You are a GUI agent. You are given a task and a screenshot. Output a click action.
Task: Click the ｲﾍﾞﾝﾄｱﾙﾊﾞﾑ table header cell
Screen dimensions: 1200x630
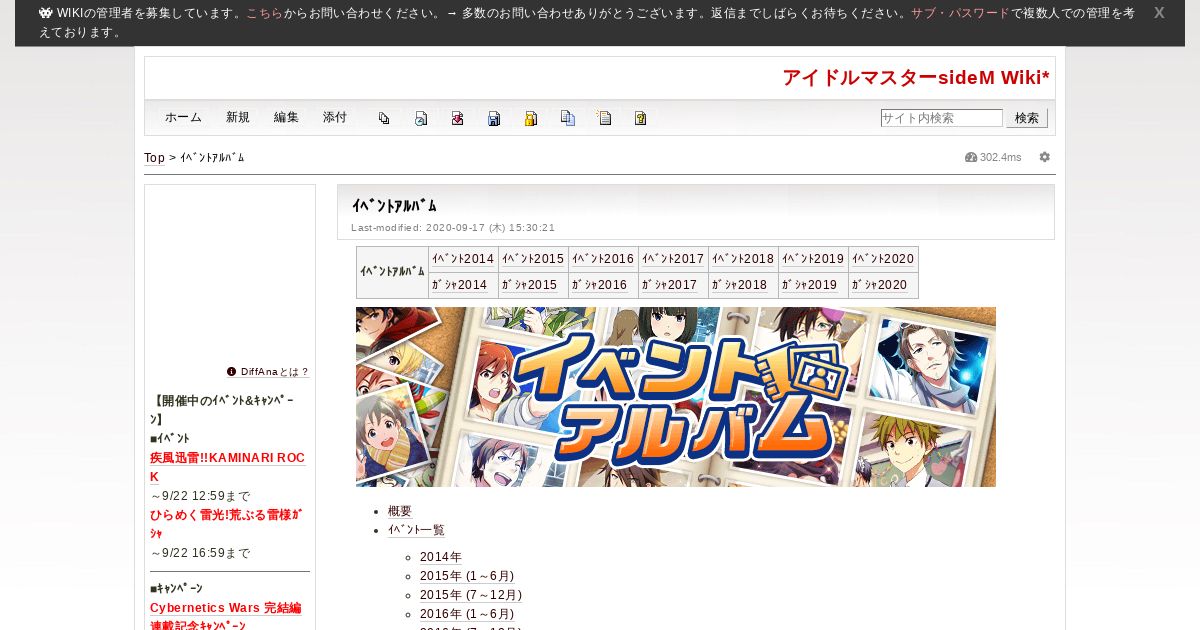[x=393, y=272]
